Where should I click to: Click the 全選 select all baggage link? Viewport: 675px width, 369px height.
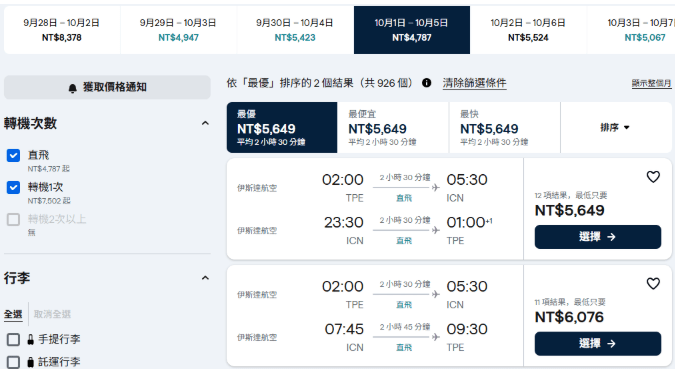(x=13, y=314)
